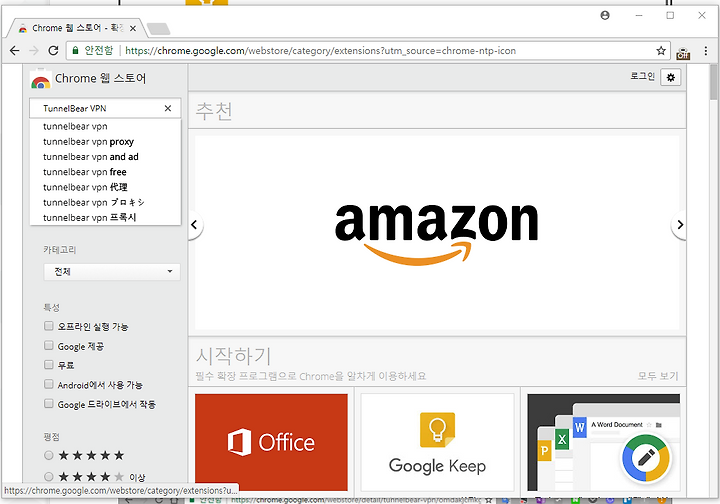Click the Chrome Web Store logo
The height and width of the screenshot is (504, 720).
coord(41,79)
